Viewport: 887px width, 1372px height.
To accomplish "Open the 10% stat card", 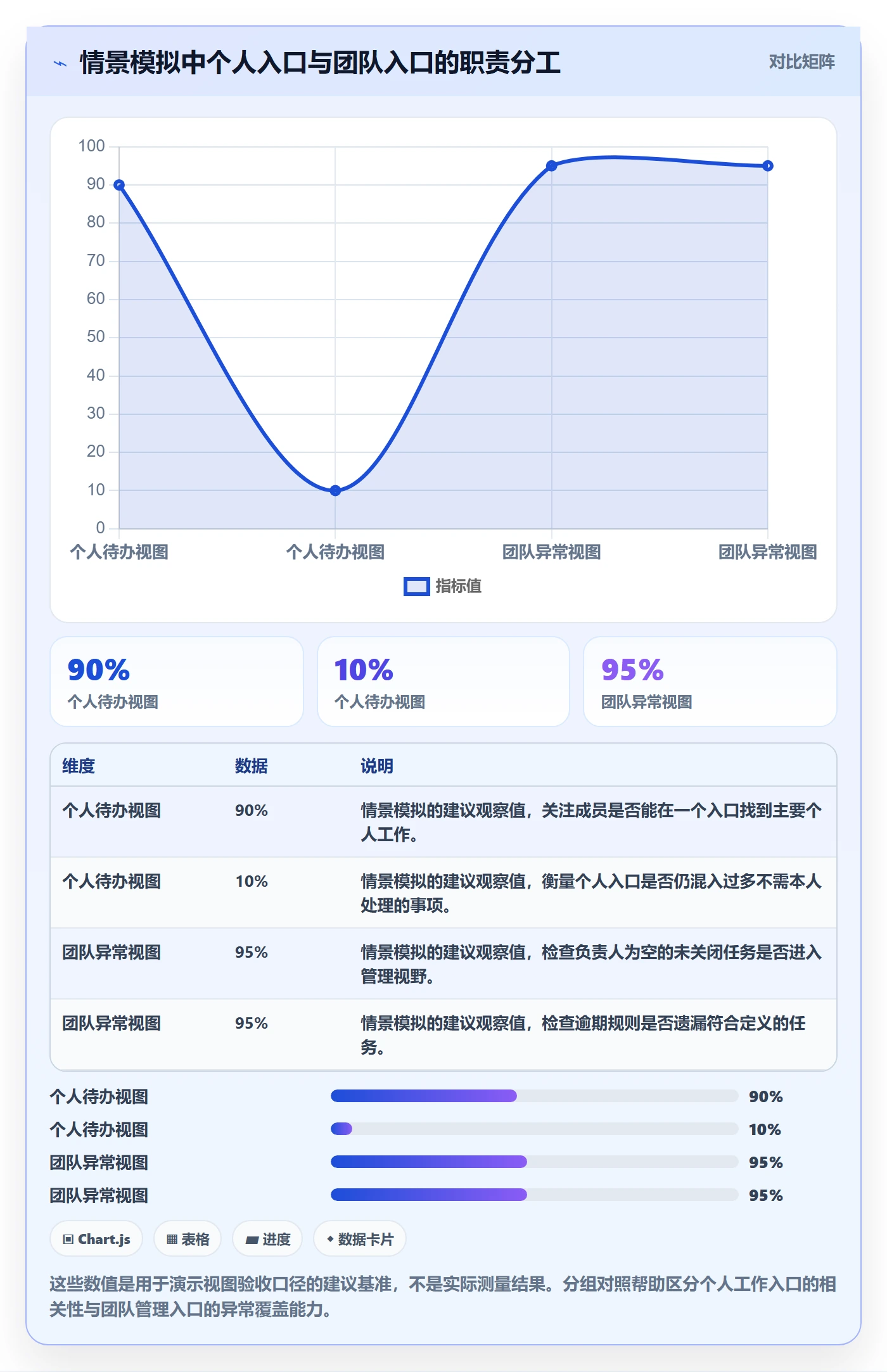I will click(x=443, y=682).
